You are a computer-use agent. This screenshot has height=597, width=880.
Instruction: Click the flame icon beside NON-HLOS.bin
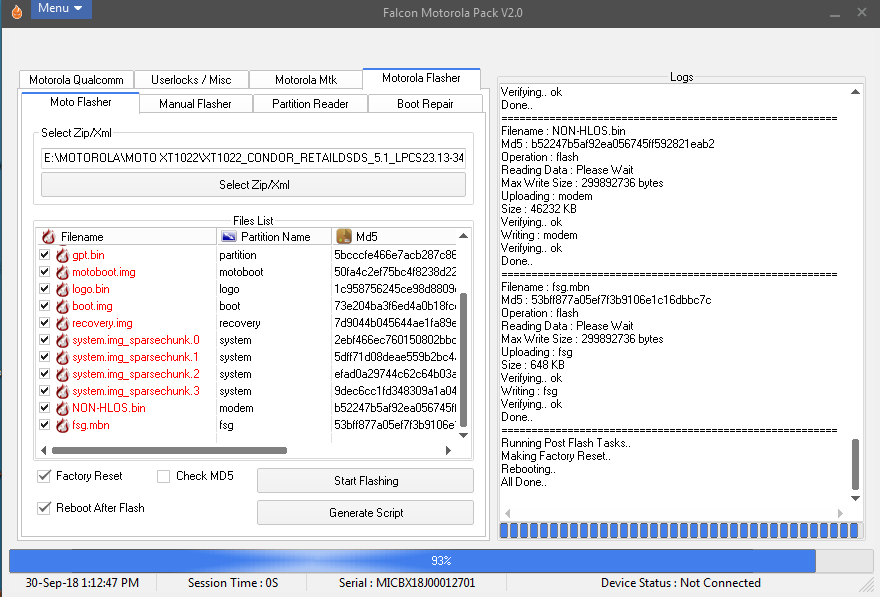(x=62, y=408)
